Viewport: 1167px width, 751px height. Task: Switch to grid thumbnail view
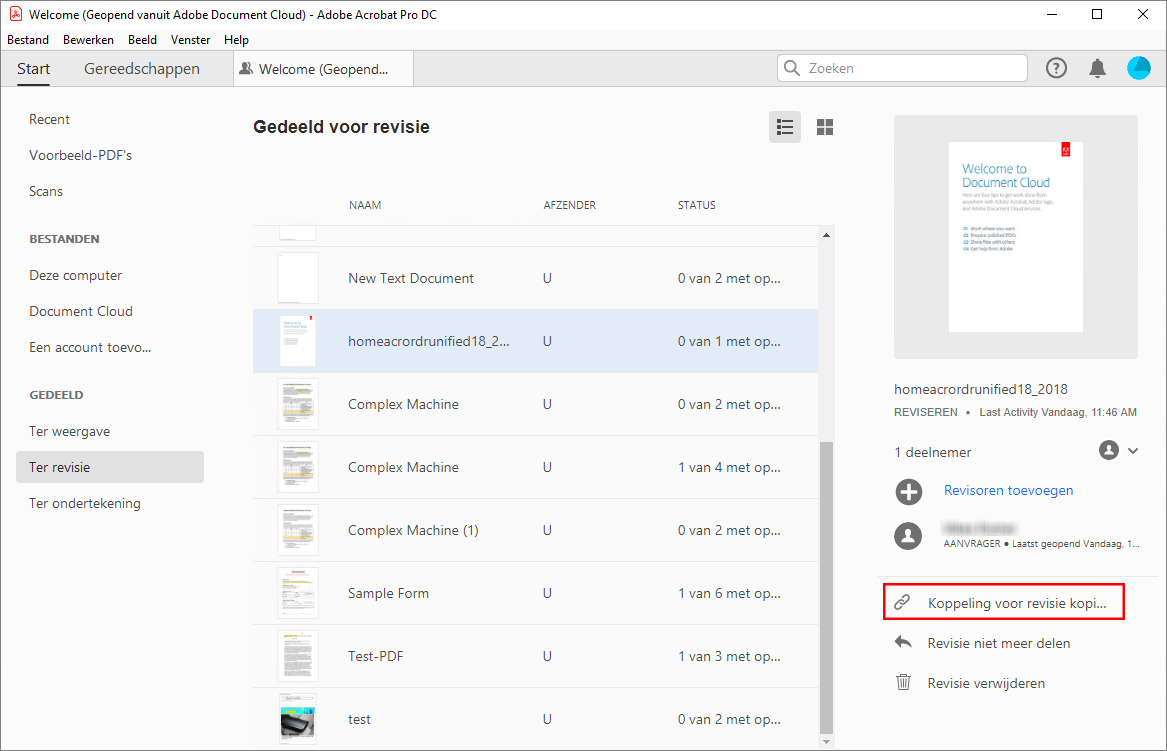825,127
